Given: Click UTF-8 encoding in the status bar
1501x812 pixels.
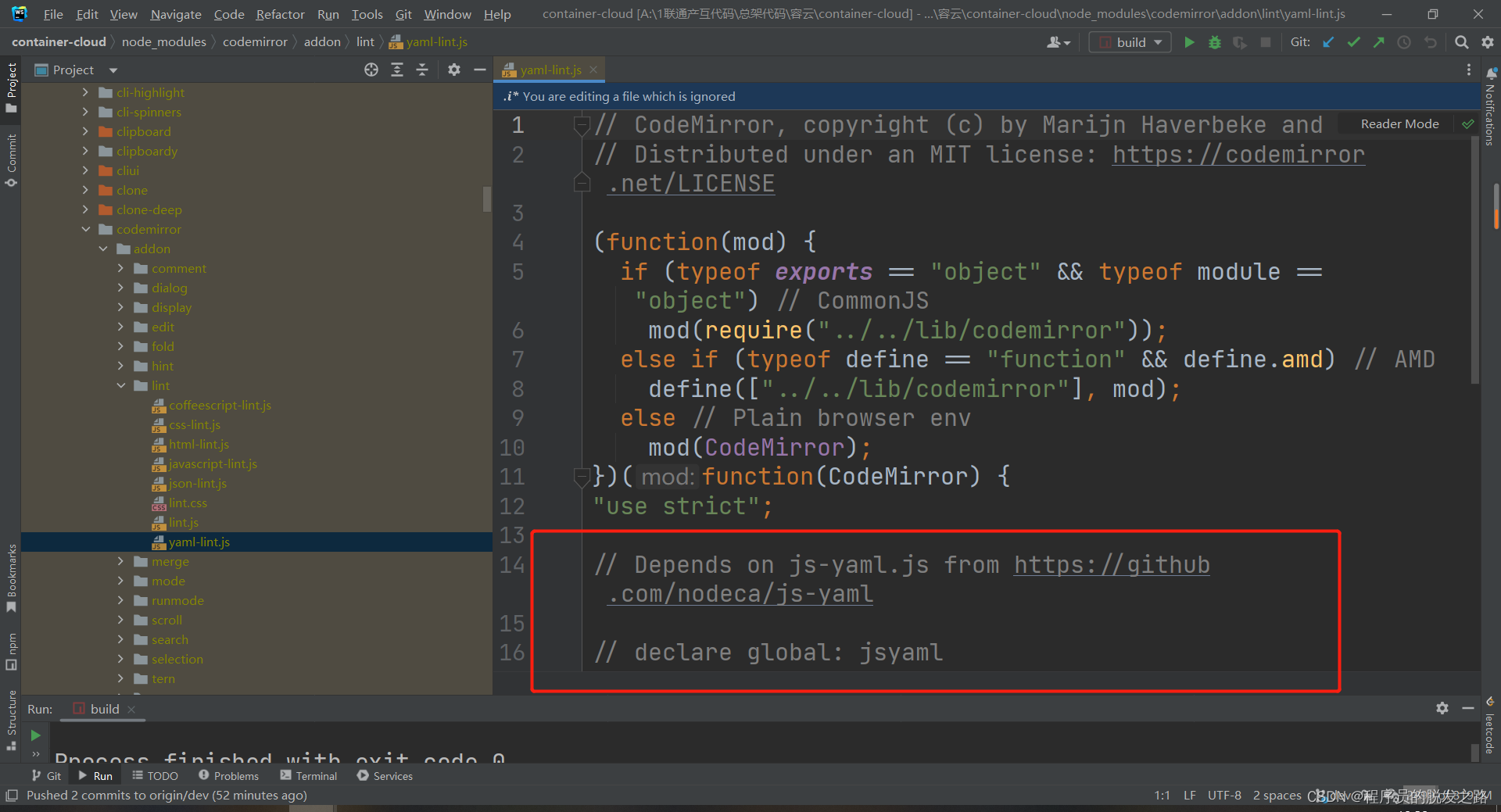Looking at the screenshot, I should 1224,795.
